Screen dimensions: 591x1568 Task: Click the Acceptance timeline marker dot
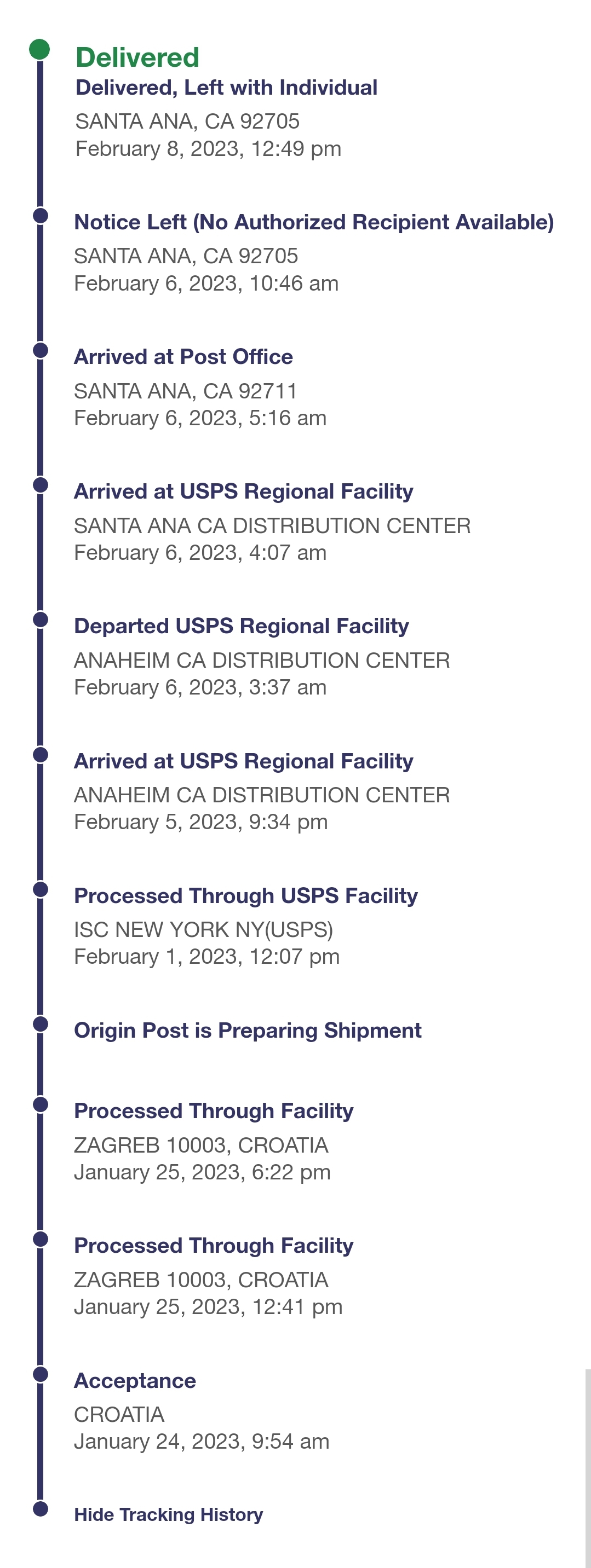[40, 1374]
